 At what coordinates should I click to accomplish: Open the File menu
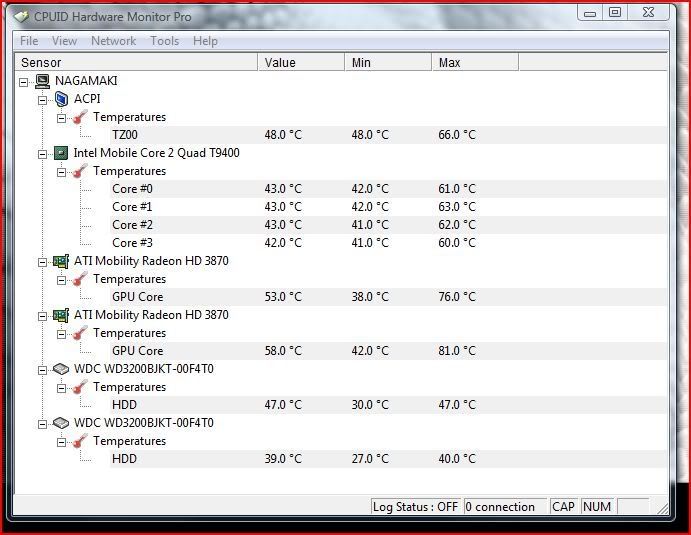pyautogui.click(x=29, y=41)
